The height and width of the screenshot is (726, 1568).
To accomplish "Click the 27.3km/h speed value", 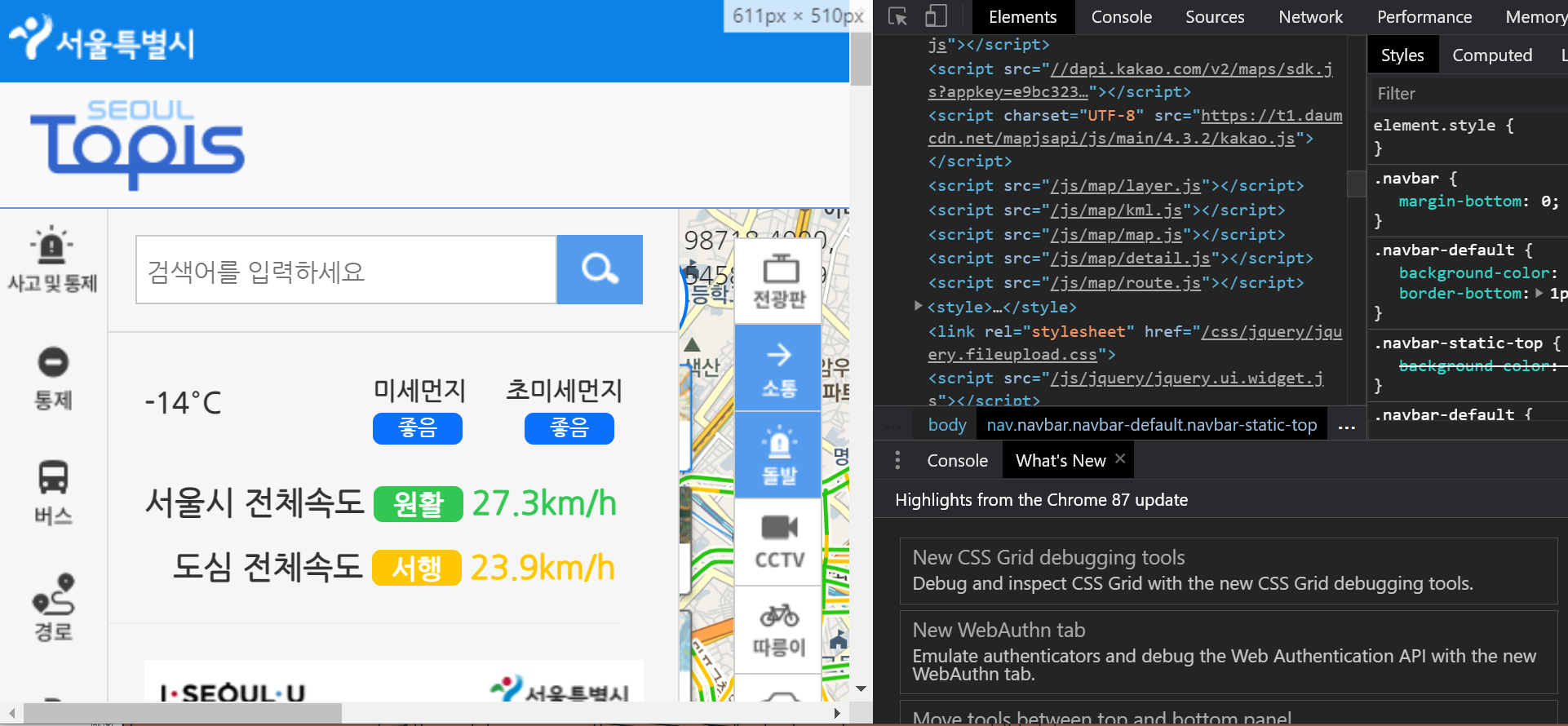I will click(544, 503).
